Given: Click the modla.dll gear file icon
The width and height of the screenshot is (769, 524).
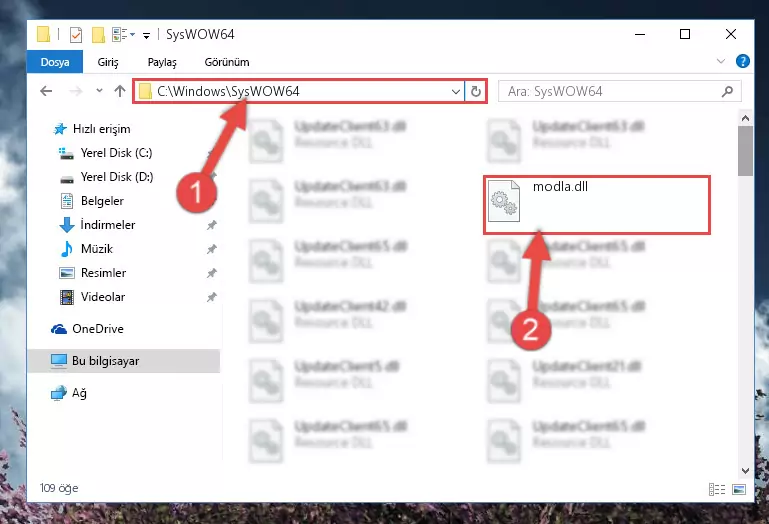Looking at the screenshot, I should pos(504,201).
